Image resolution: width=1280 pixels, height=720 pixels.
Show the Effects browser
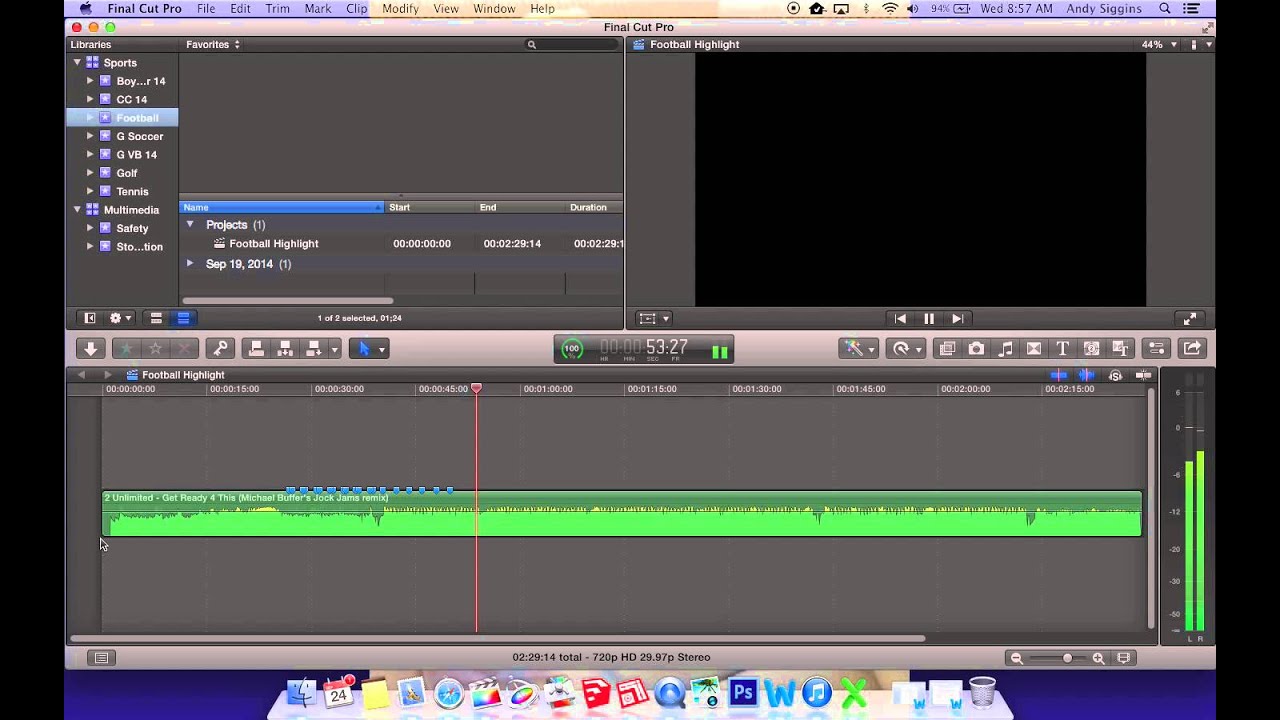947,348
